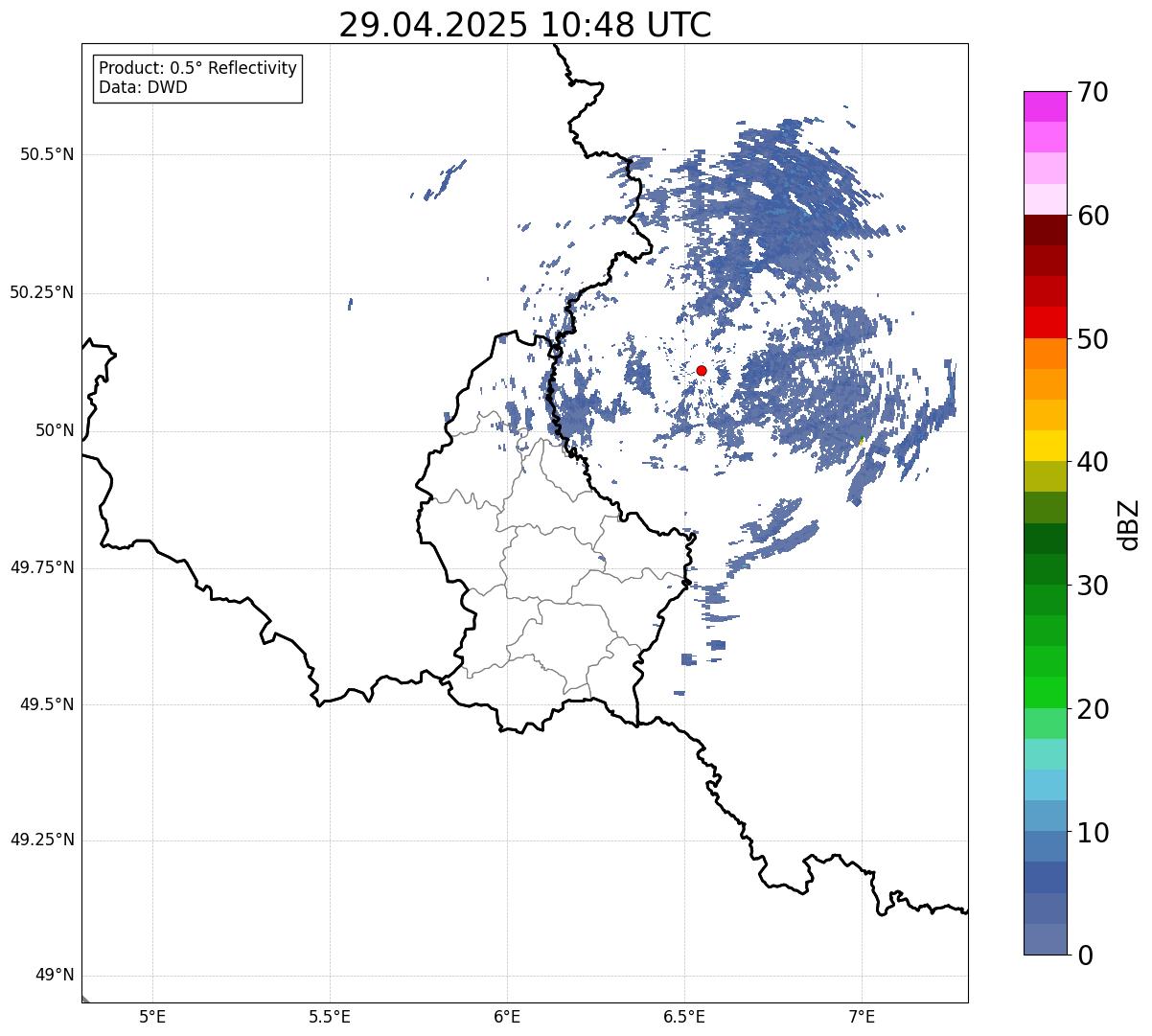The height and width of the screenshot is (1036, 1152).
Task: Click the 49.25°N latitude label
Action: tap(41, 840)
